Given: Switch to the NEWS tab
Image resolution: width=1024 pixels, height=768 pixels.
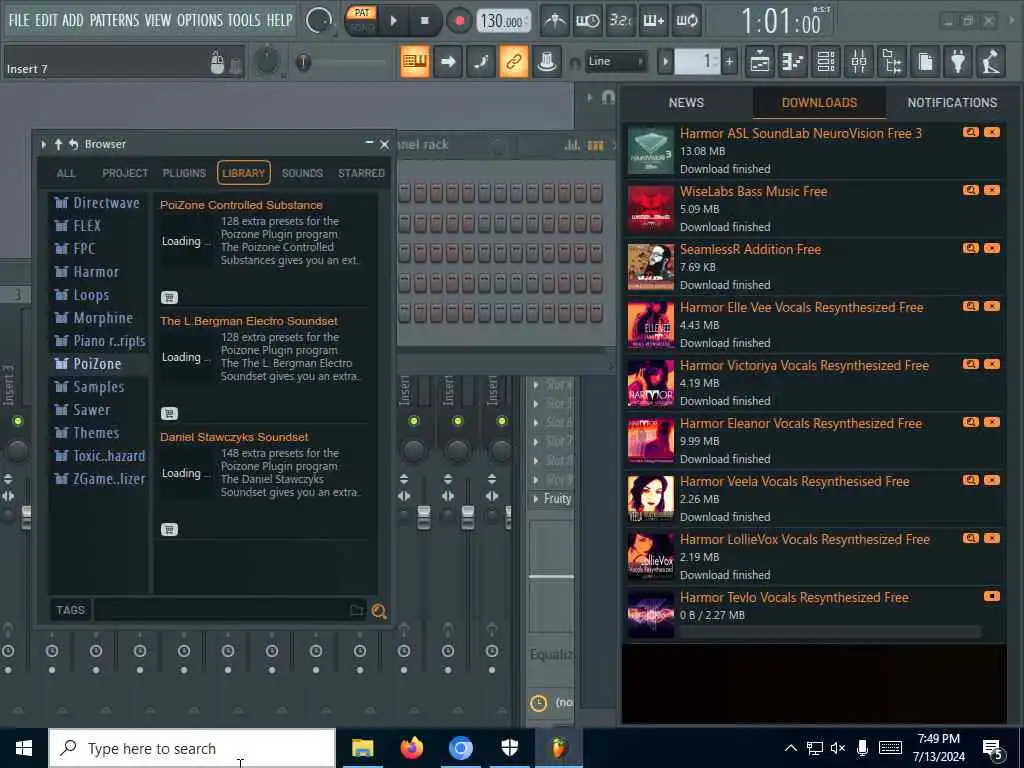Looking at the screenshot, I should click(686, 103).
